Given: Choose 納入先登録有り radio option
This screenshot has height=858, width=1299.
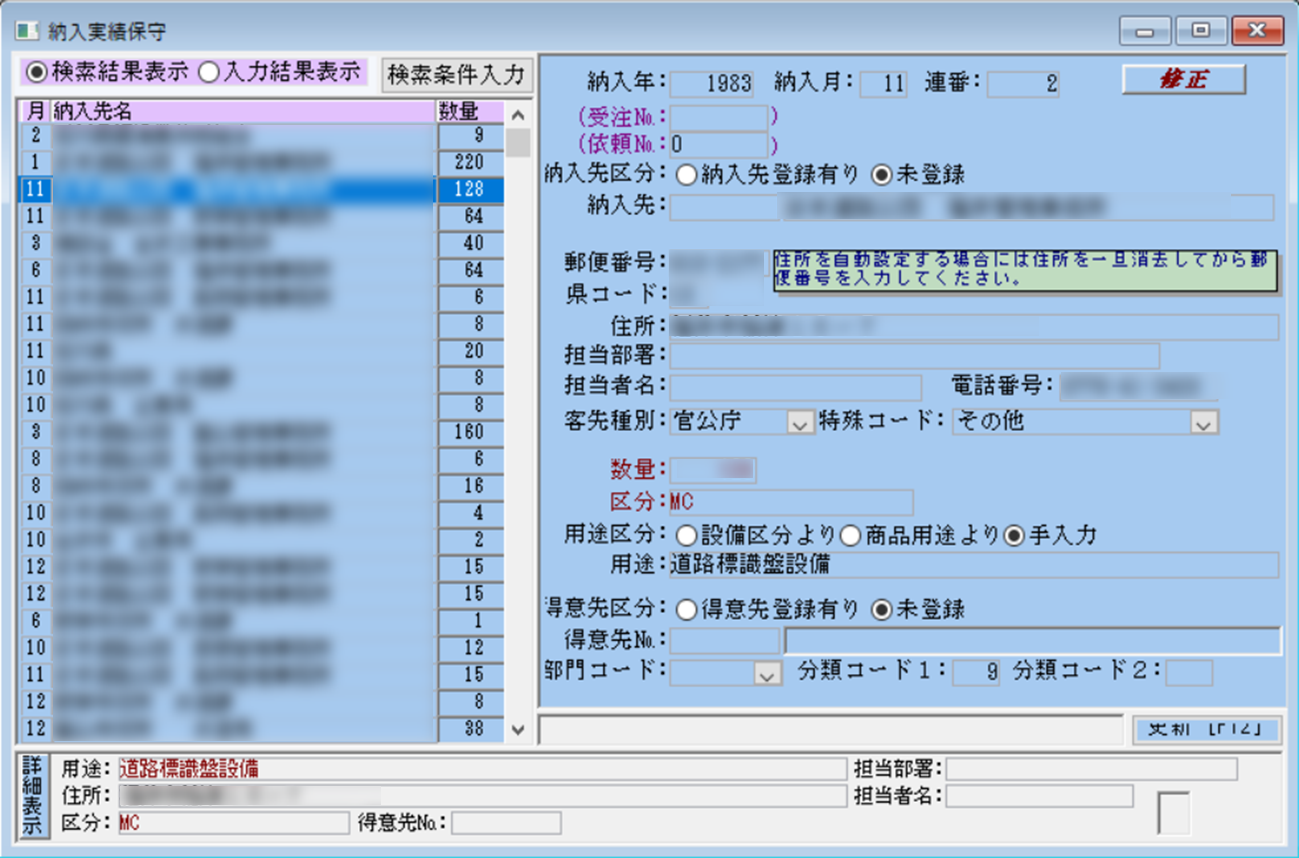Looking at the screenshot, I should pos(687,175).
